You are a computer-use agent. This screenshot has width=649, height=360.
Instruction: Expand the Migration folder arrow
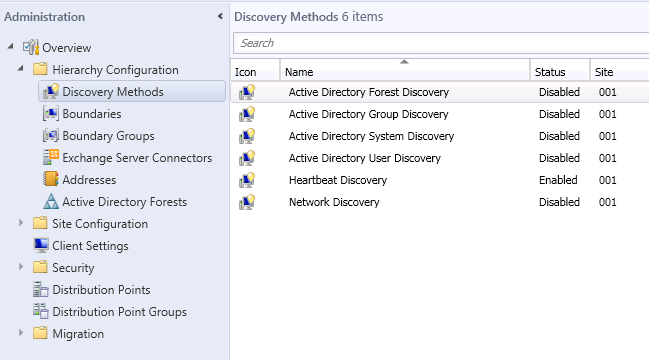click(21, 333)
